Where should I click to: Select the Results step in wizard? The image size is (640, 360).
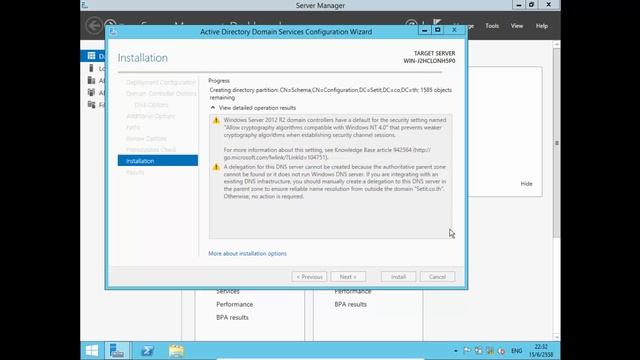pyautogui.click(x=135, y=172)
